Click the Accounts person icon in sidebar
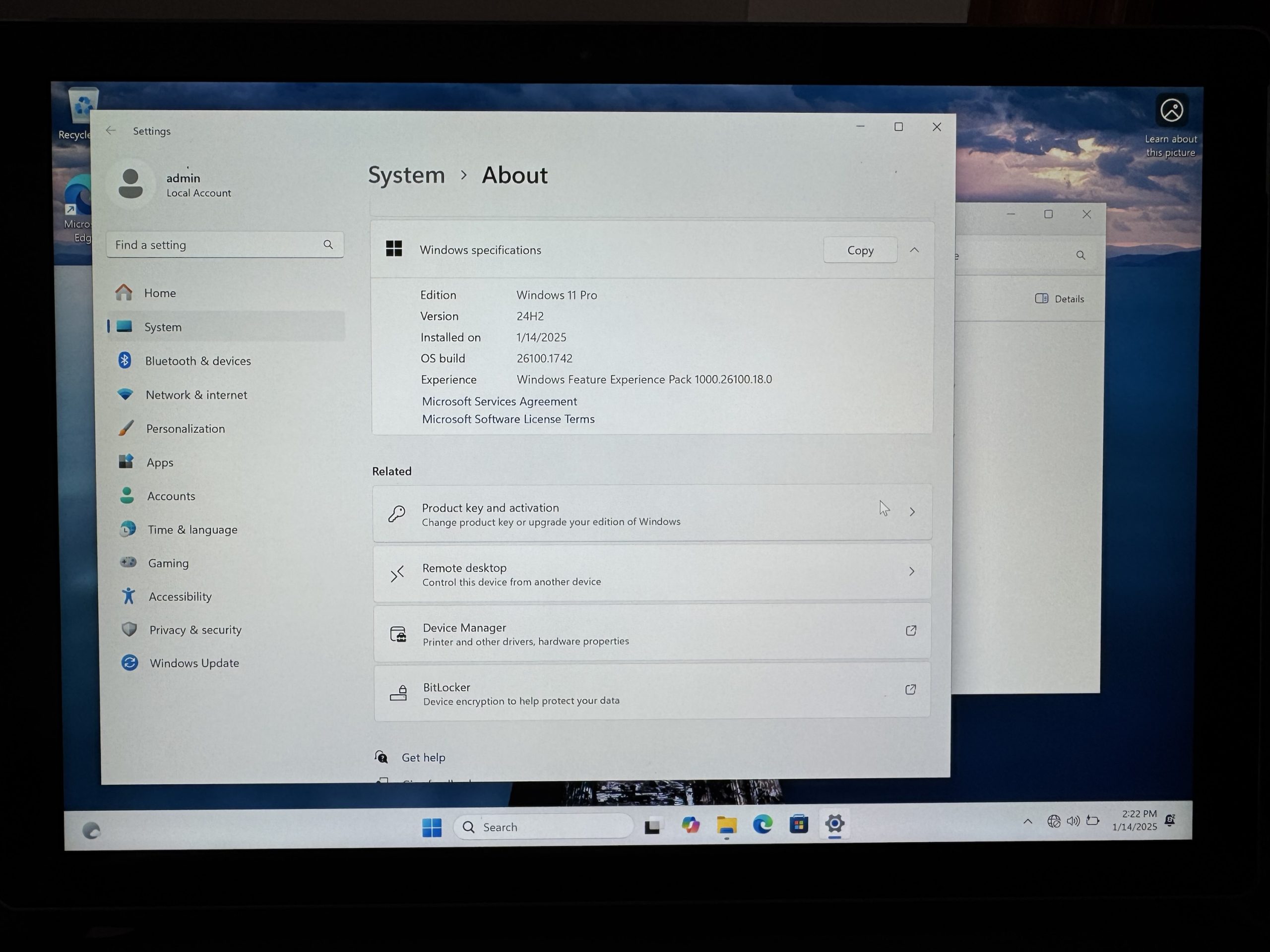 127,496
